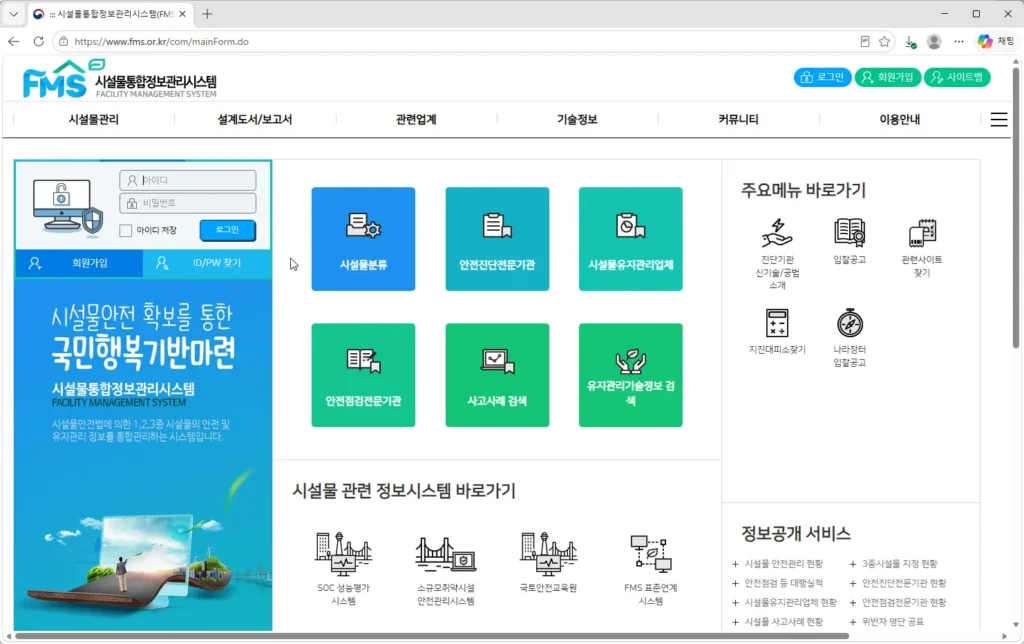
Task: Expand 안전점검전문기관 현황 item
Action: coord(898,602)
